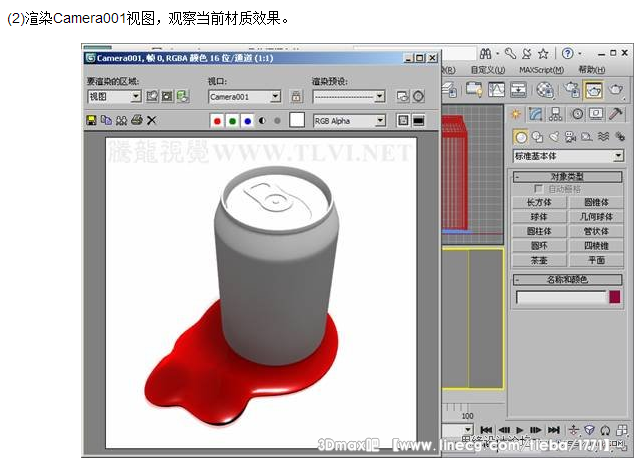639x462 pixels.
Task: Click the 茶壶 button
Action: (x=539, y=260)
